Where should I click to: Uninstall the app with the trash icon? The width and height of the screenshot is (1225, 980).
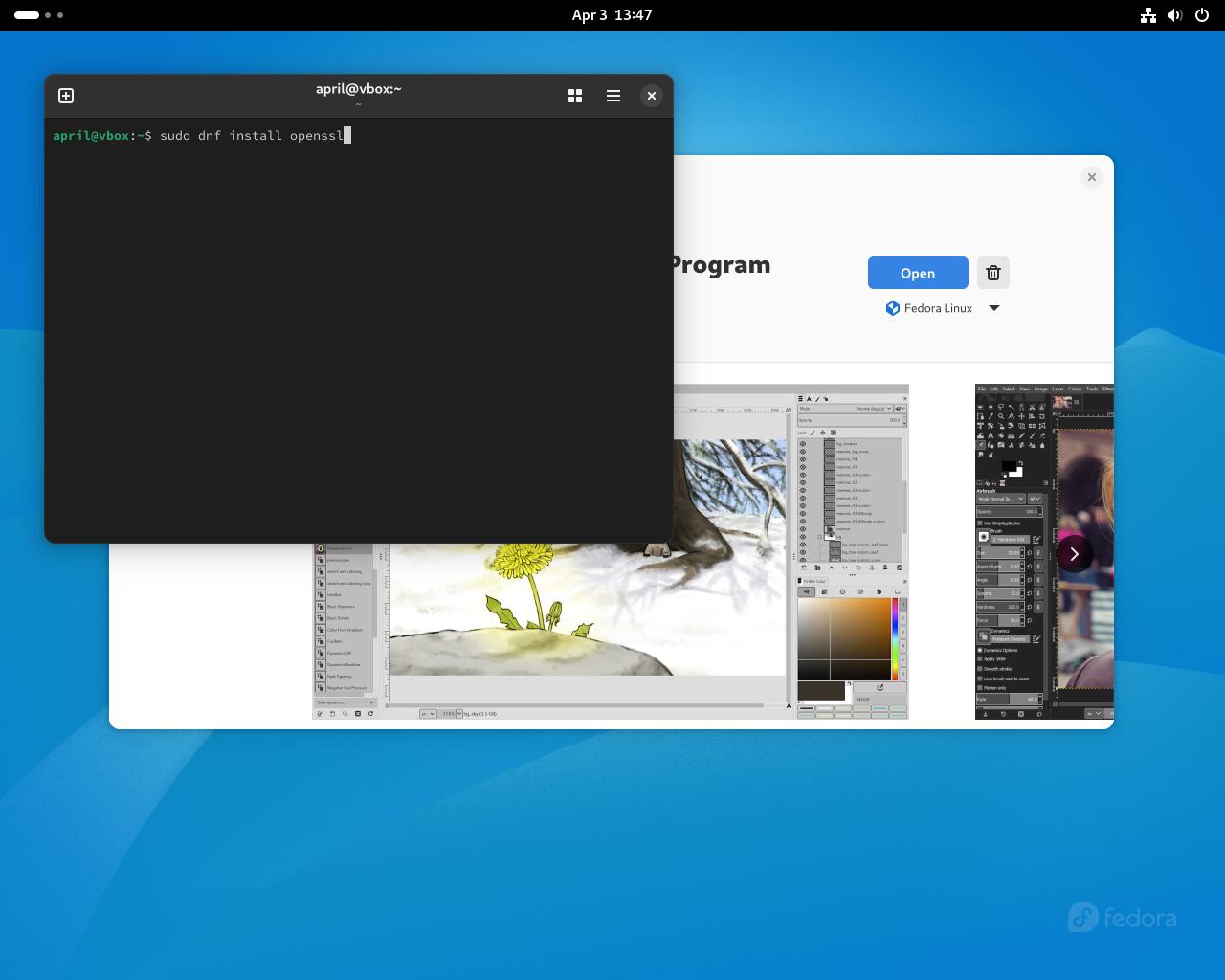993,273
